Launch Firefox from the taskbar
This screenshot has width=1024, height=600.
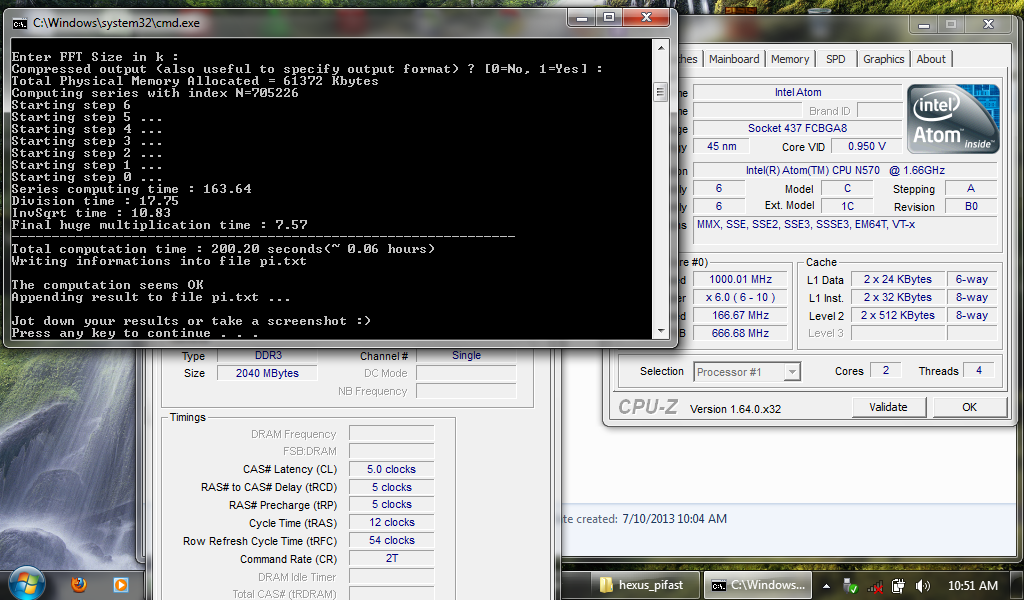[79, 584]
